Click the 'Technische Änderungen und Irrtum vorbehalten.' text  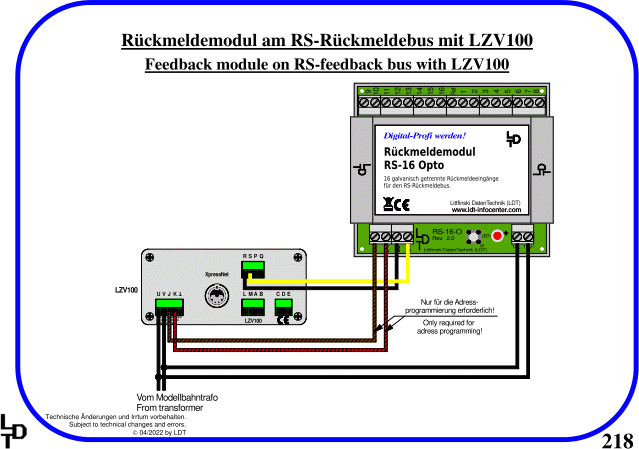coord(116,417)
